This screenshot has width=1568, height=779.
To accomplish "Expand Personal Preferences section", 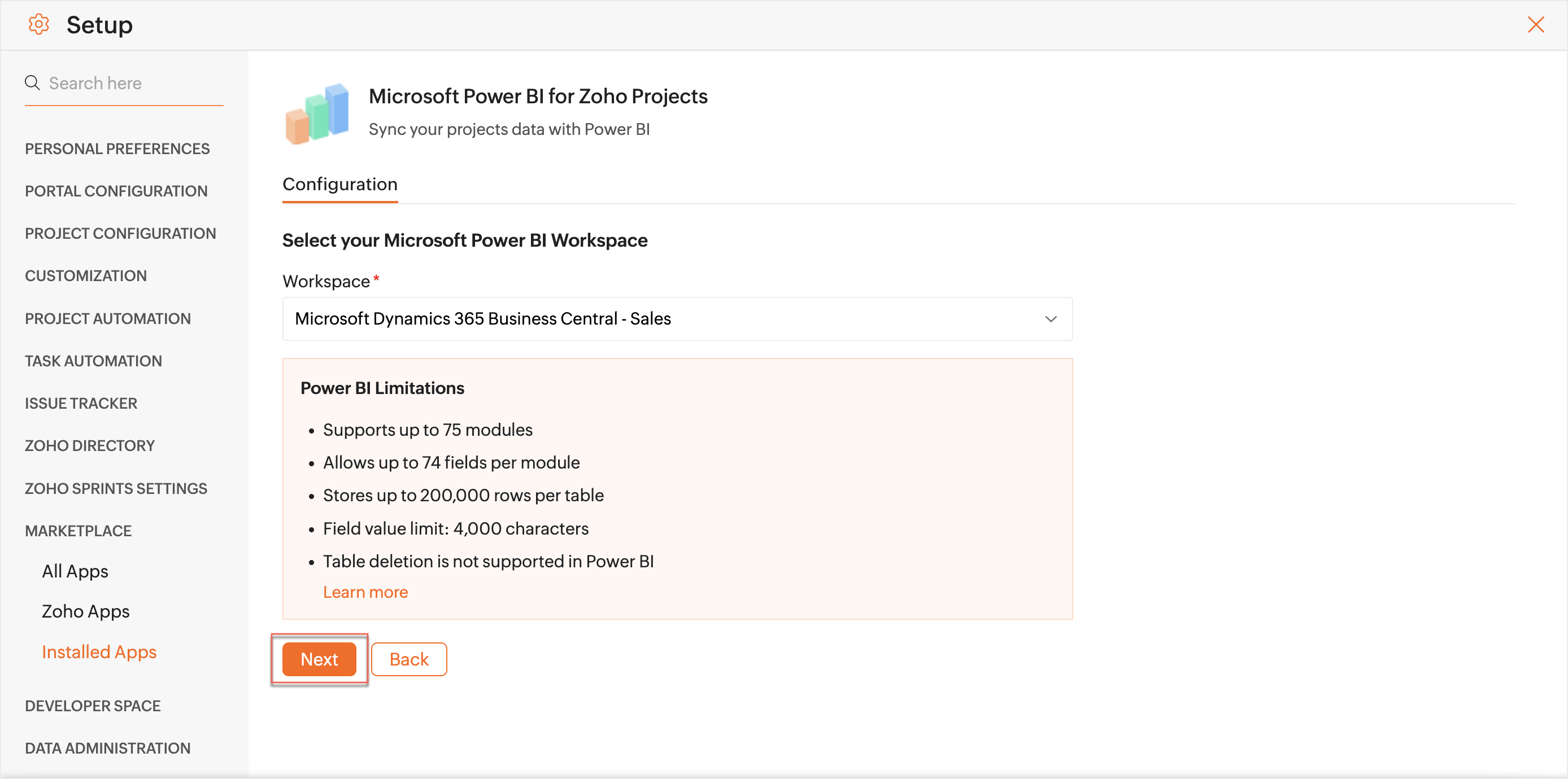I will (x=117, y=149).
